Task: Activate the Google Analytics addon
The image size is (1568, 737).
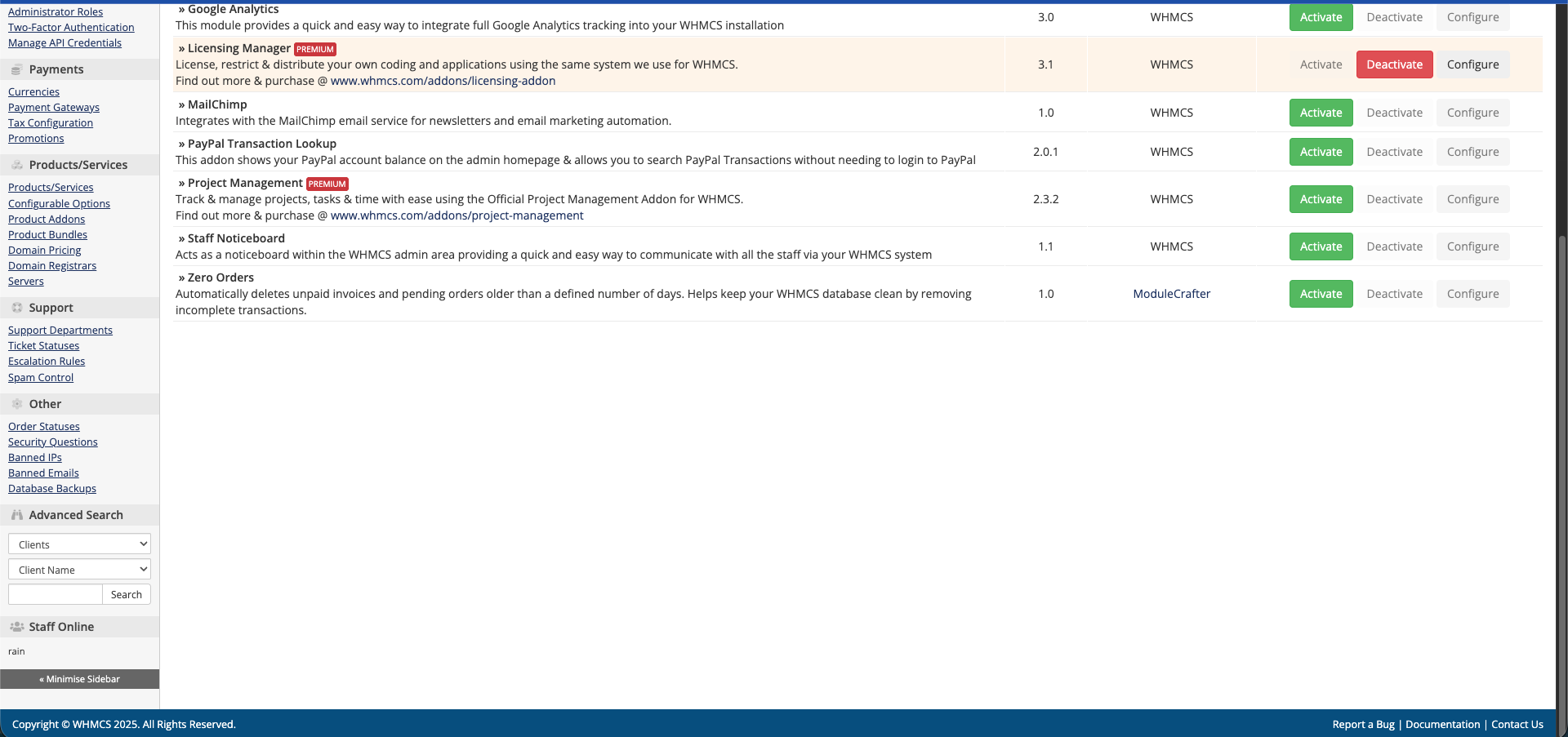Action: [1321, 17]
